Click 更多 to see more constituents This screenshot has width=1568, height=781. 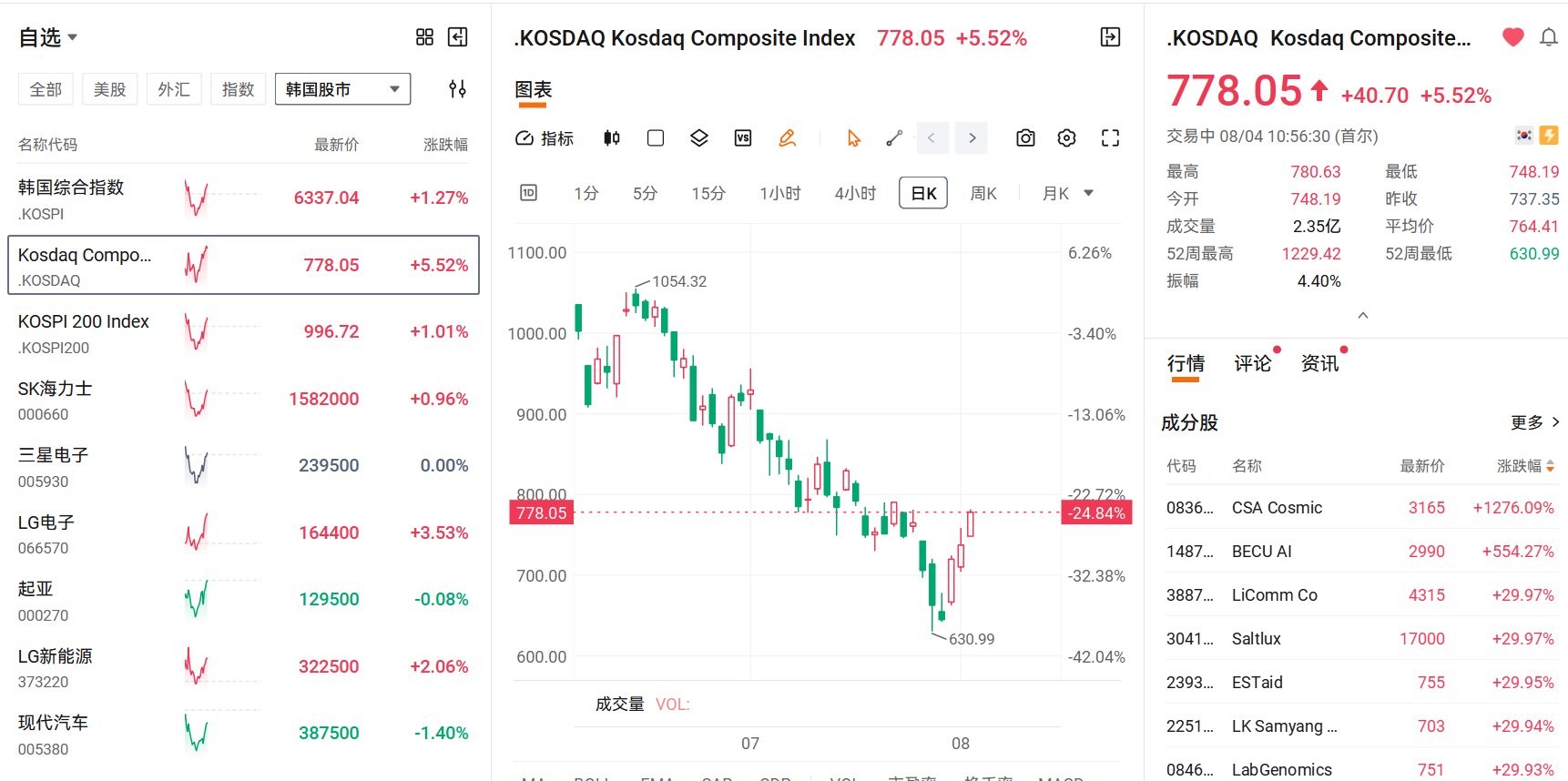coord(1534,422)
